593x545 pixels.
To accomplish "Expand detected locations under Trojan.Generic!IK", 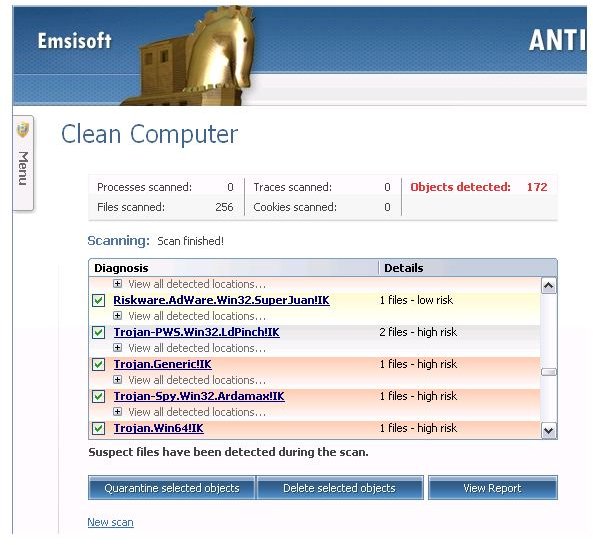I will coord(118,380).
